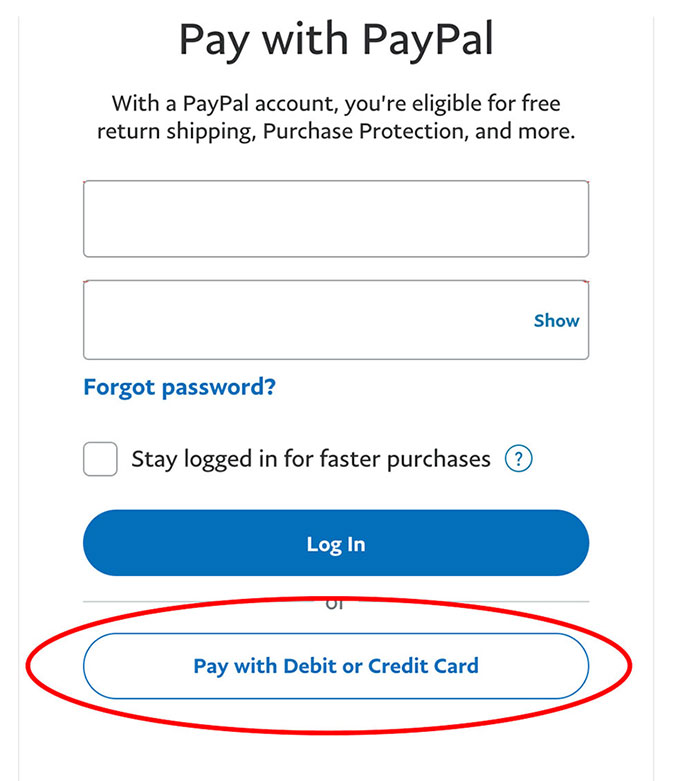Viewport: 700px width, 781px height.
Task: Toggle Show to reveal the password
Action: pos(556,321)
